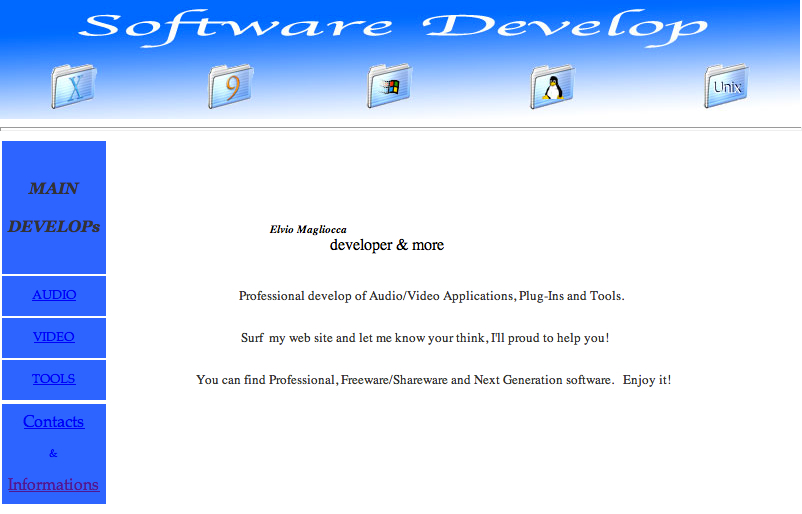The width and height of the screenshot is (802, 514).
Task: Click the 'Surf my web site' sentence
Action: tap(425, 338)
